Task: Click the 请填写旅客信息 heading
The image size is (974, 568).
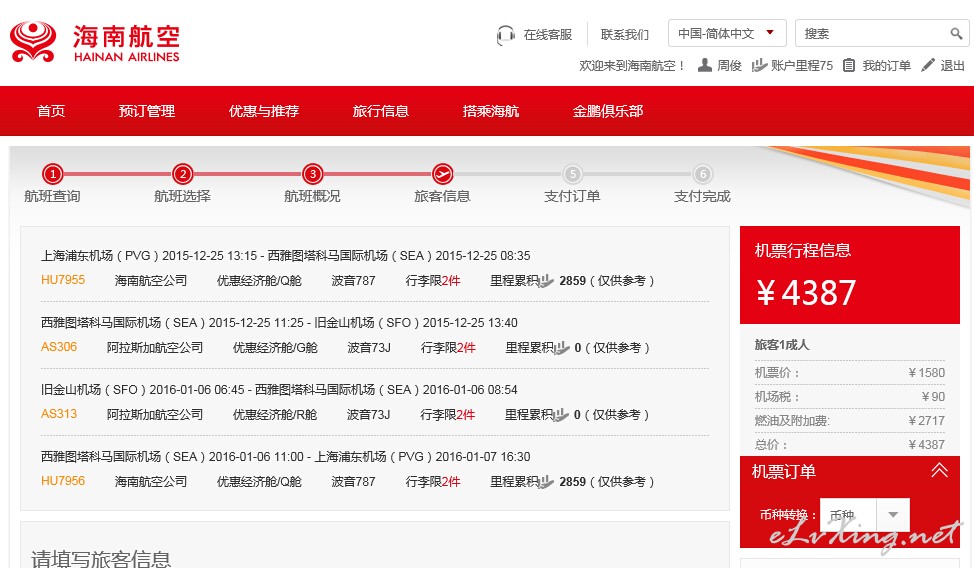Action: point(101,559)
